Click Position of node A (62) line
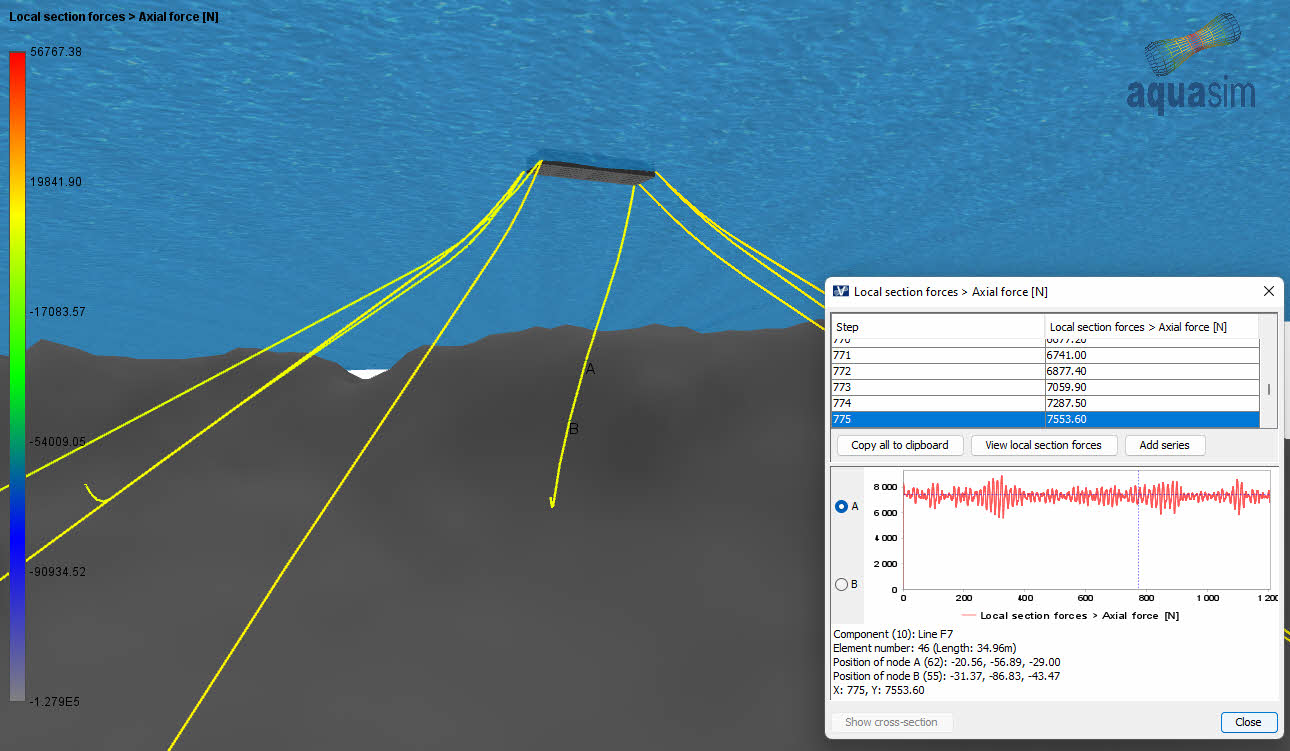 coord(946,662)
